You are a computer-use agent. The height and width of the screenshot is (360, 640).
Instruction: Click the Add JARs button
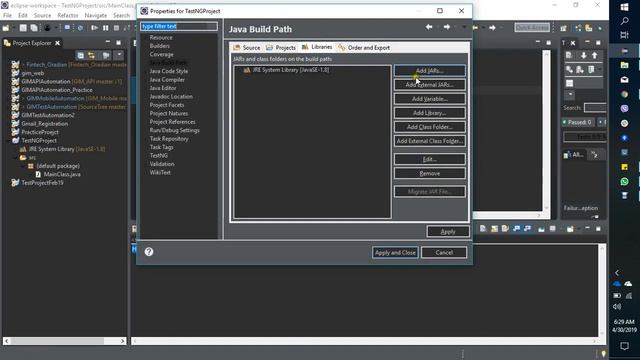click(429, 71)
